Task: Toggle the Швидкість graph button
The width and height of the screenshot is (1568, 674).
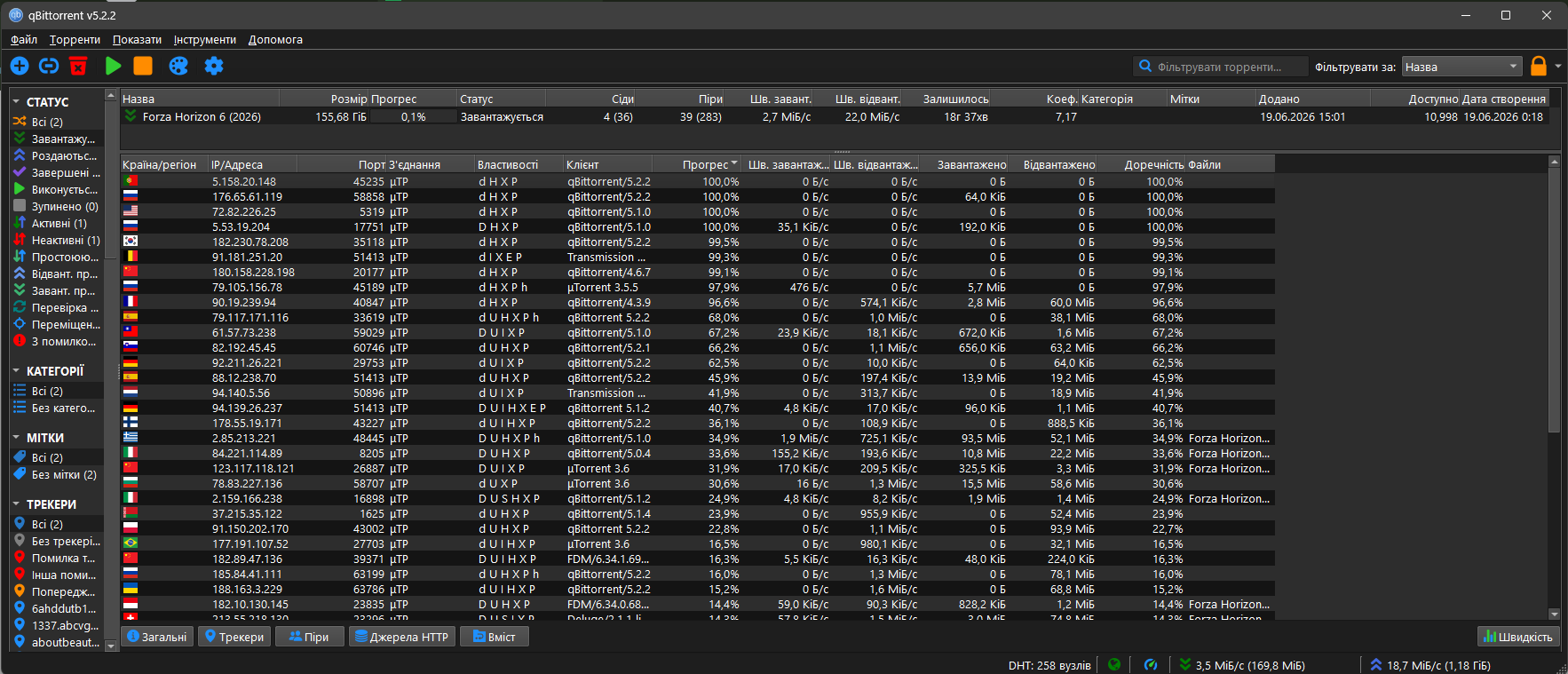Action: coord(1518,637)
